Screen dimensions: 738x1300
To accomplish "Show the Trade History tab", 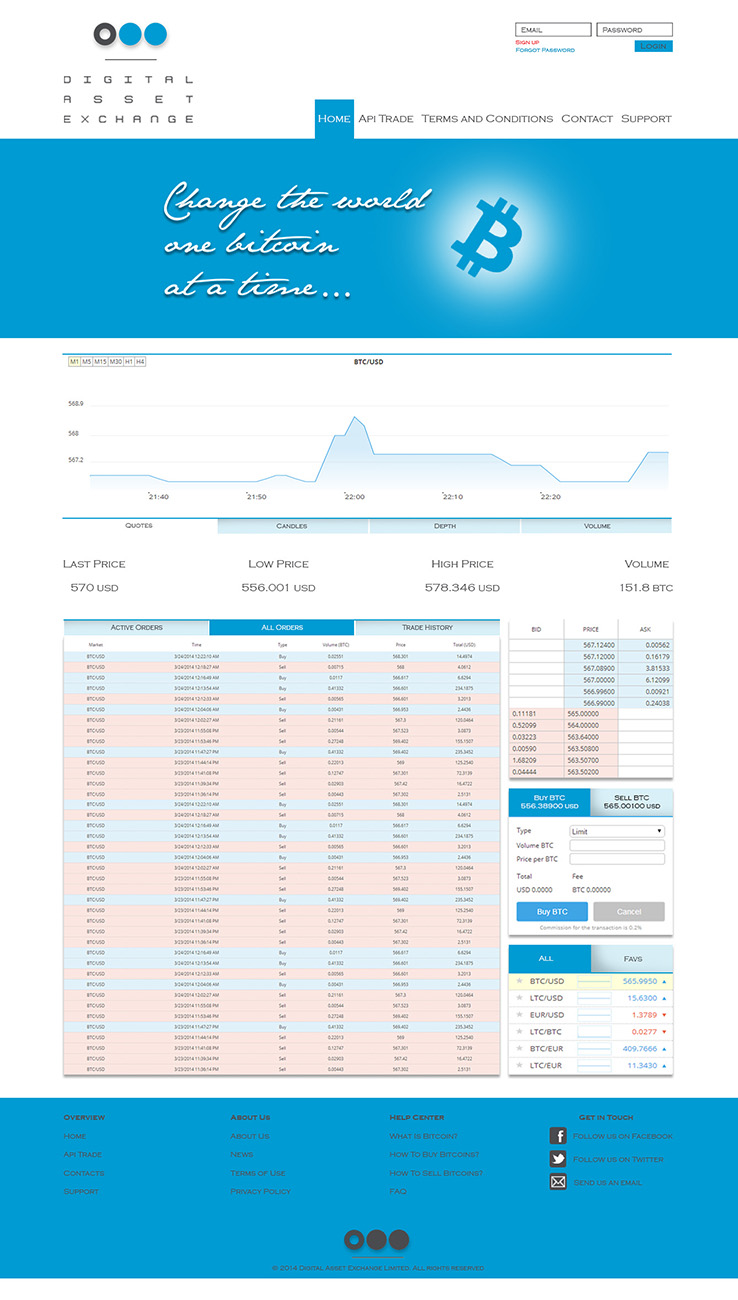I will (x=427, y=627).
